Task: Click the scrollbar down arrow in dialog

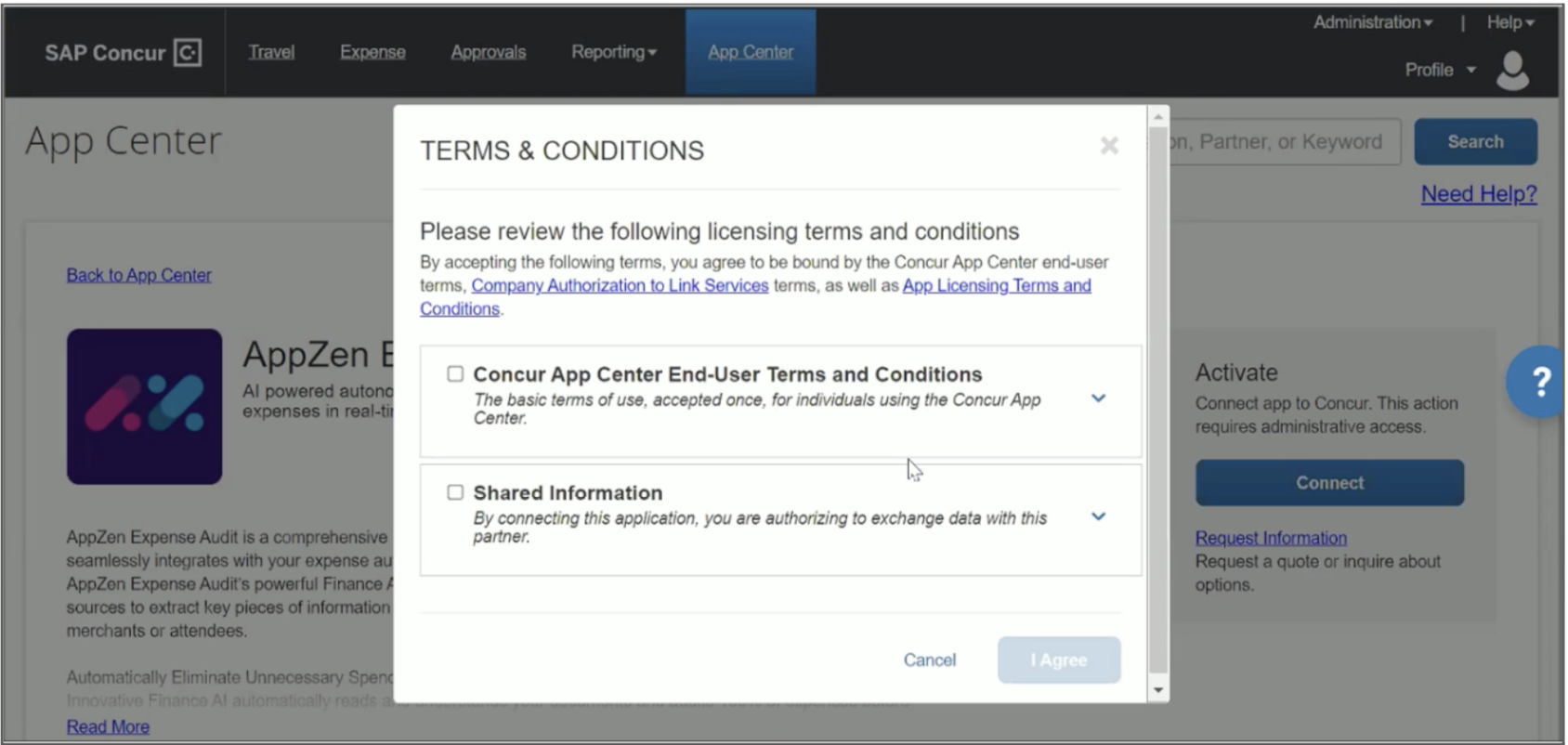Action: [1157, 690]
